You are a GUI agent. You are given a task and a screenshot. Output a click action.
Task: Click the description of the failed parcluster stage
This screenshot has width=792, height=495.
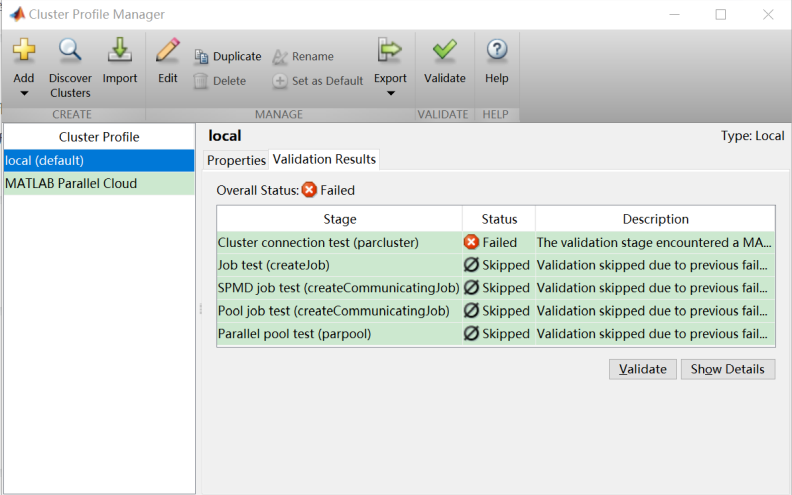(x=654, y=243)
